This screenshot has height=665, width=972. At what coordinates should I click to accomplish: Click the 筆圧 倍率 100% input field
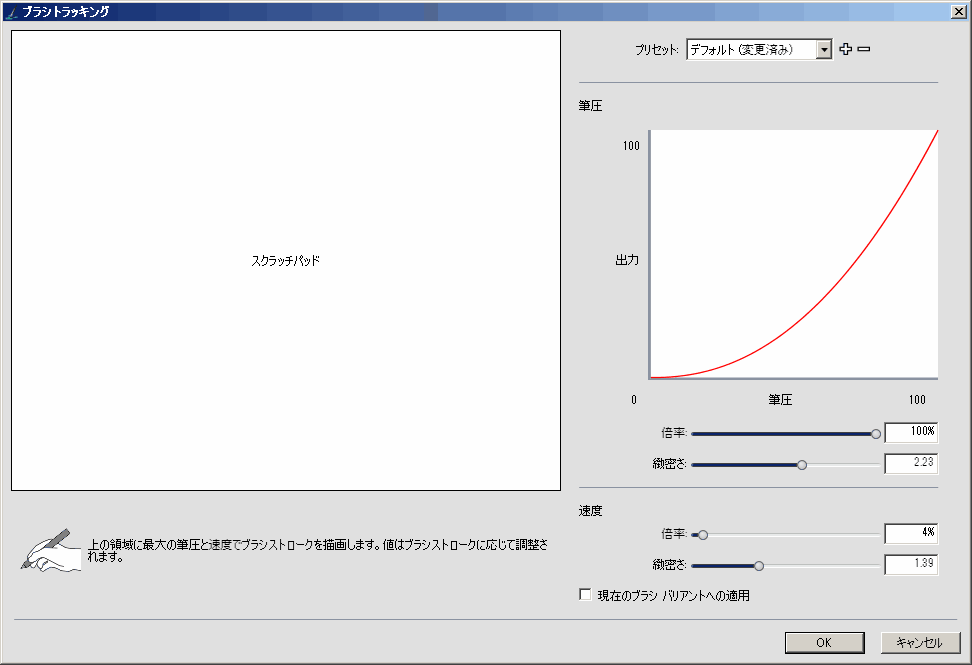tap(911, 432)
